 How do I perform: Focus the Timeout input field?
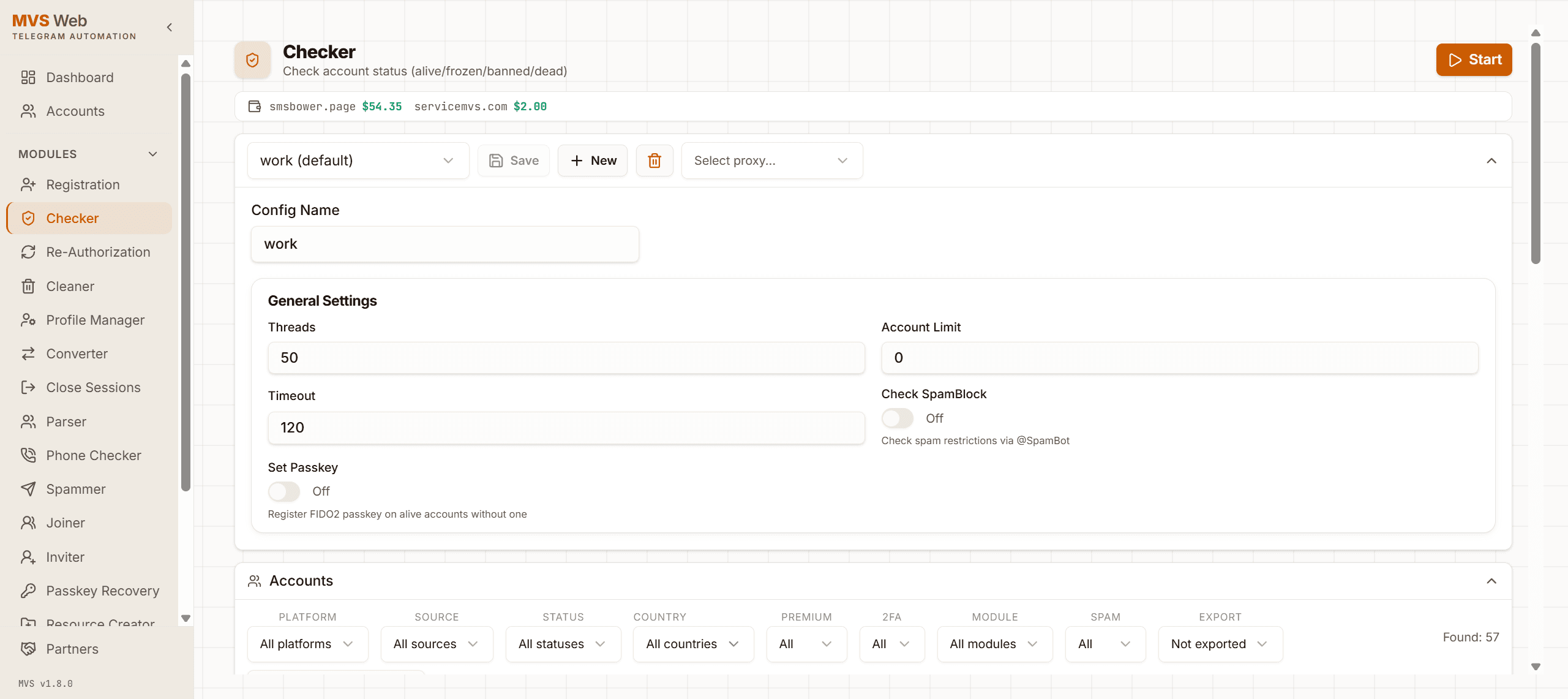pos(566,428)
